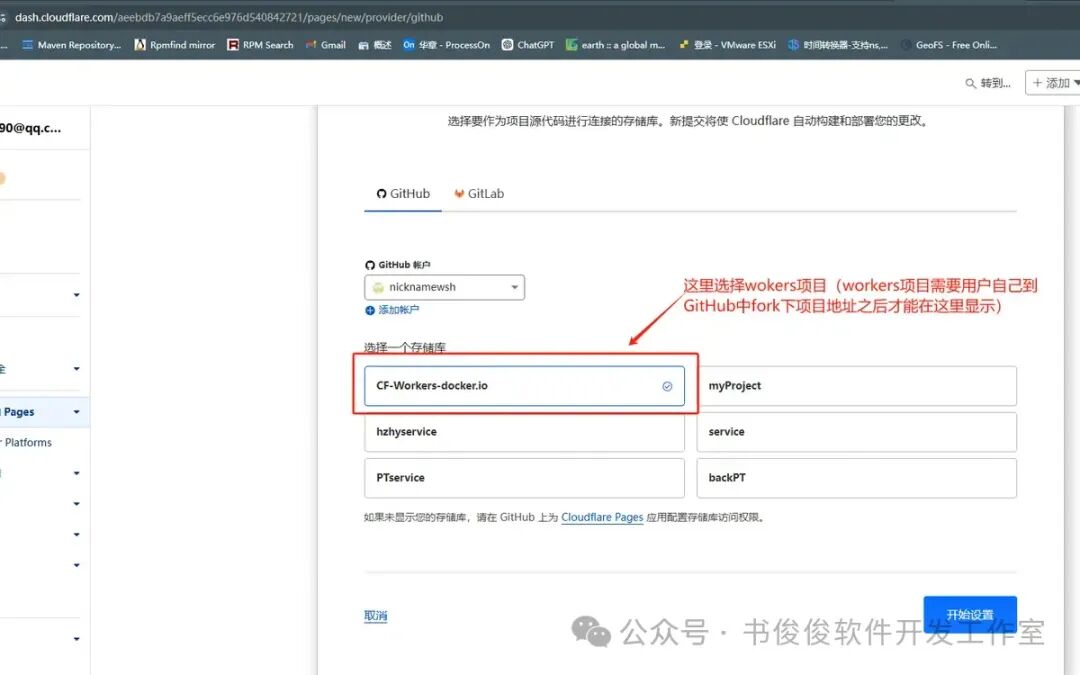The image size is (1080, 675).
Task: Click the search magnifier 转到 icon
Action: tap(970, 83)
